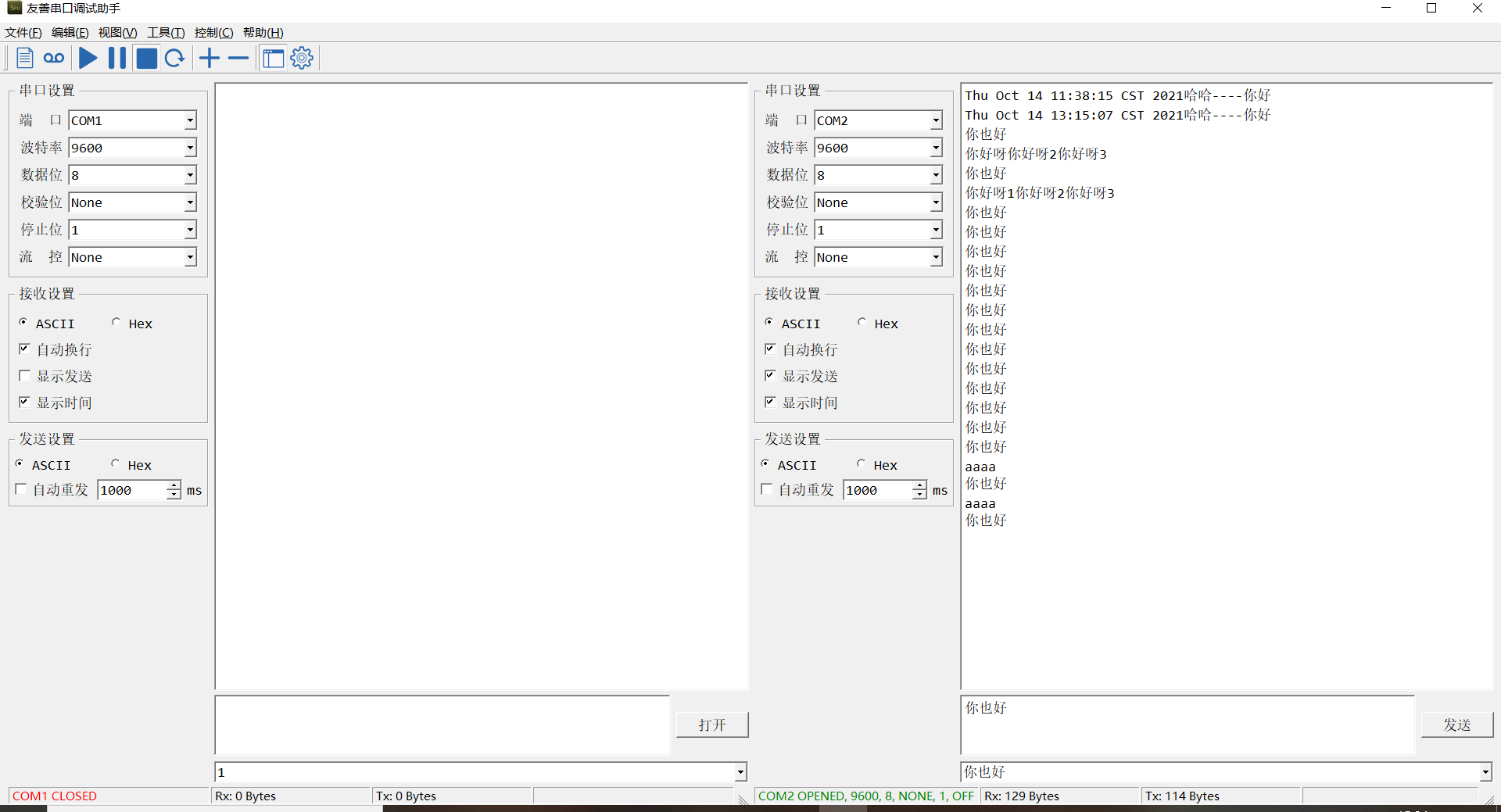Click the minus remove icon in toolbar
The width and height of the screenshot is (1501, 812).
point(238,58)
